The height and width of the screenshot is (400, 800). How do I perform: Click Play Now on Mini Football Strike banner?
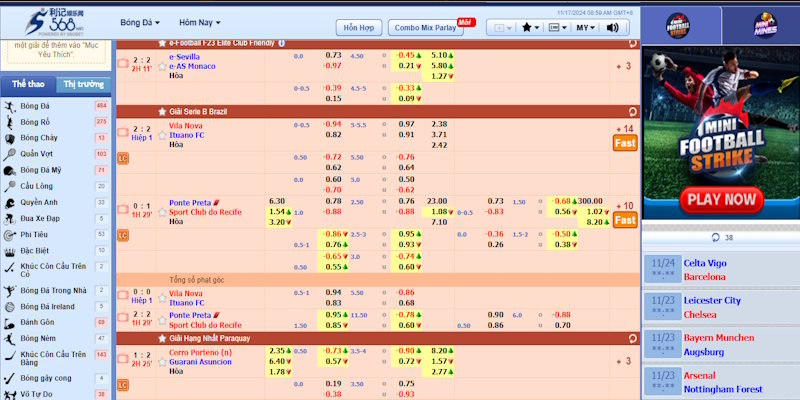[721, 200]
